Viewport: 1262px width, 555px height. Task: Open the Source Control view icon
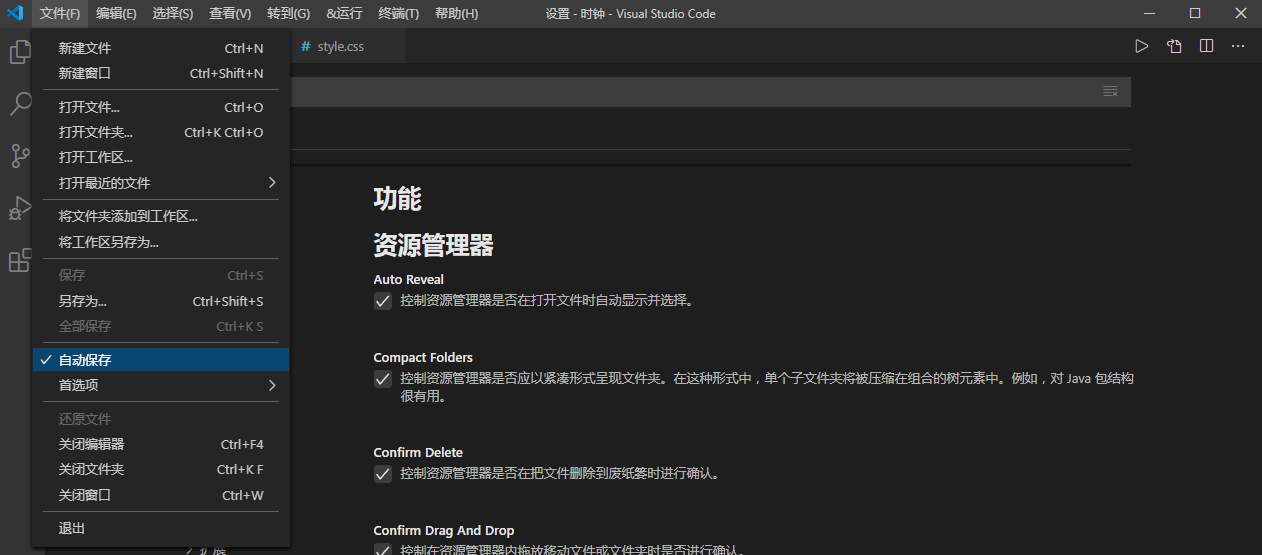point(19,156)
